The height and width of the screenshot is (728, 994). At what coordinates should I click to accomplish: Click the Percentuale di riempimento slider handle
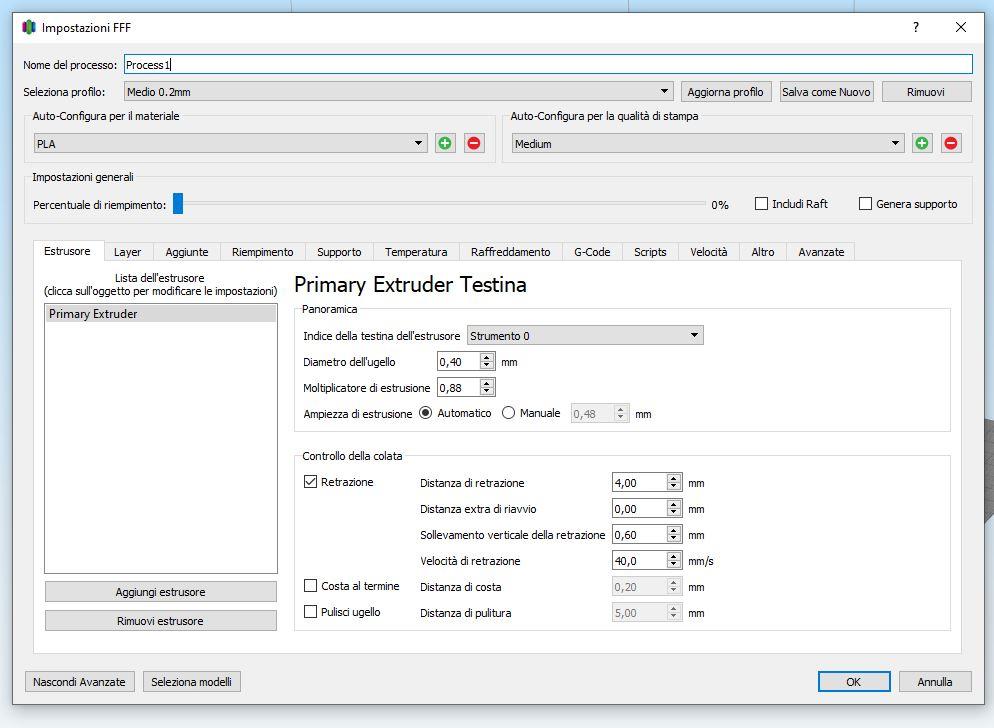tap(178, 204)
